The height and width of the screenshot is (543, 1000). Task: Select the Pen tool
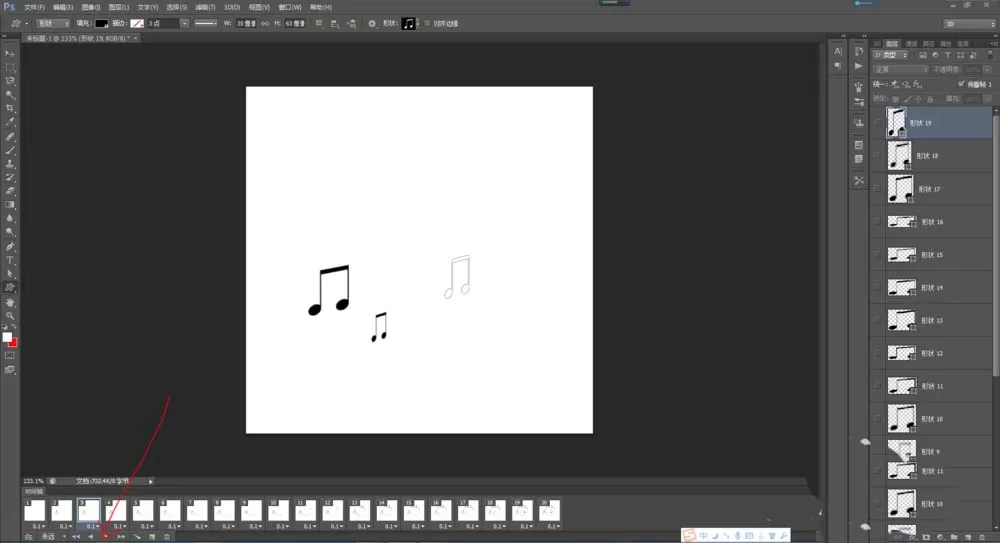[10, 246]
